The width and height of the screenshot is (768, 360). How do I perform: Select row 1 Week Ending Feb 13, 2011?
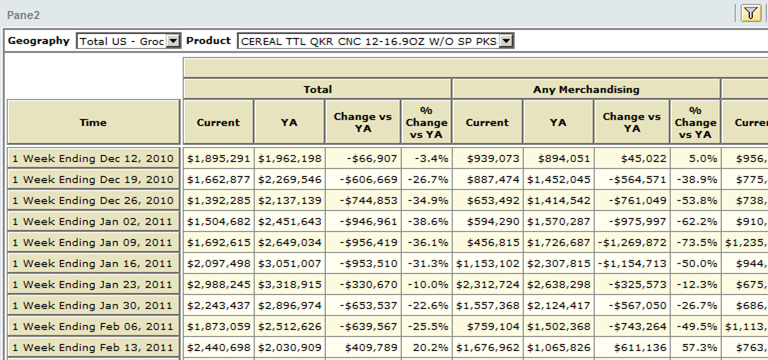93,347
